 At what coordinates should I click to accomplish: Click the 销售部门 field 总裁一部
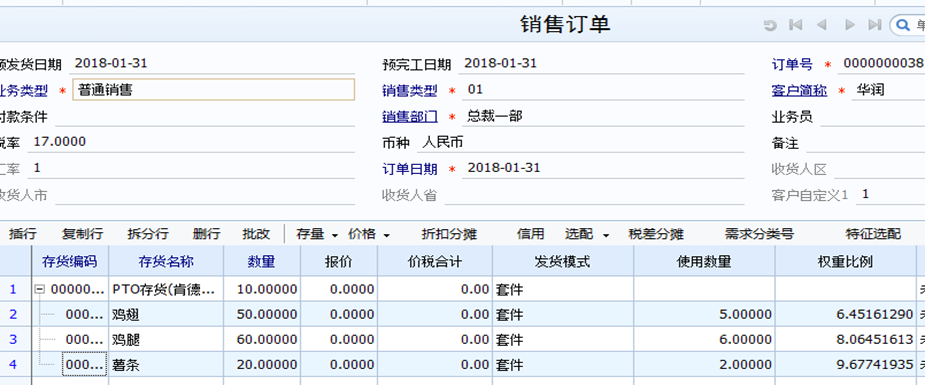(603, 116)
